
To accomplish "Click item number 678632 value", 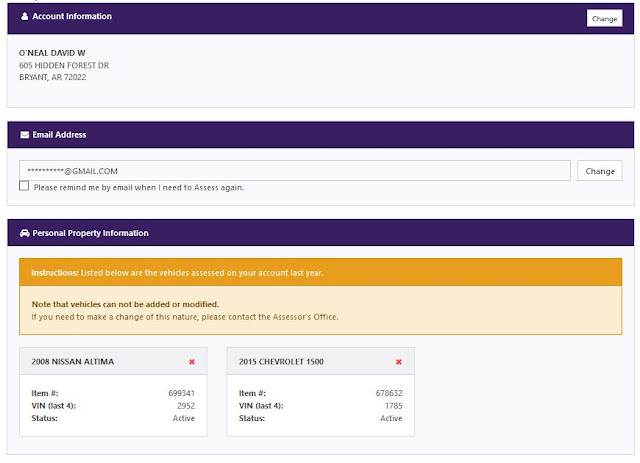I will pyautogui.click(x=389, y=393).
